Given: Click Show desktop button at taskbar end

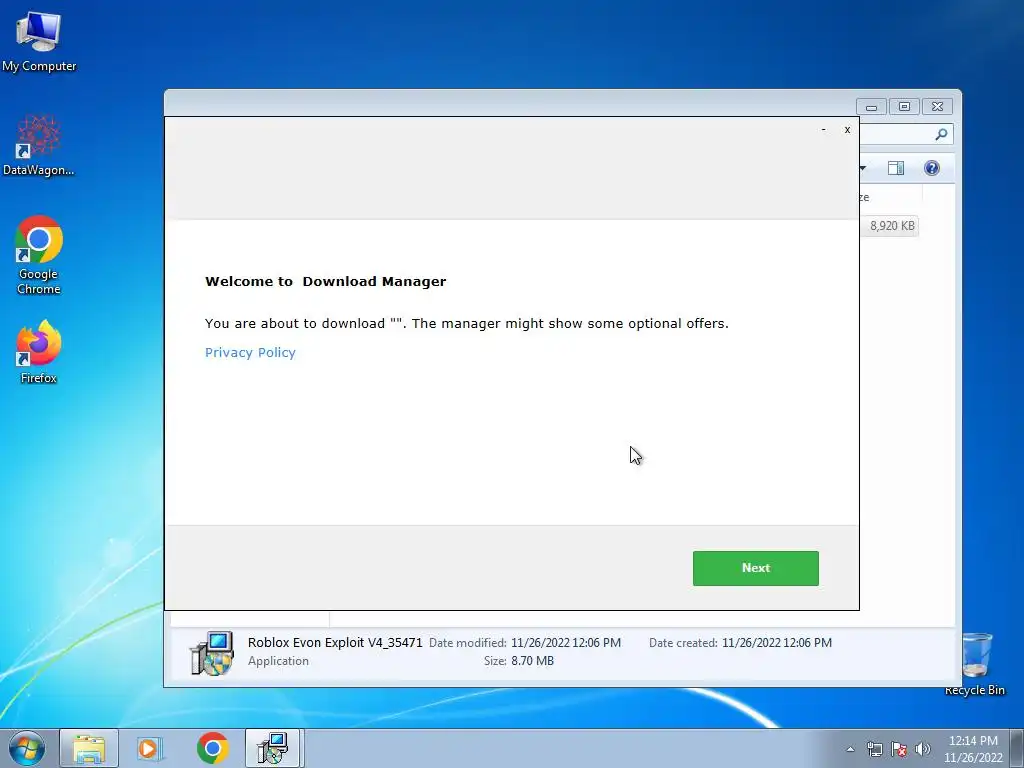Looking at the screenshot, I should click(1017, 748).
